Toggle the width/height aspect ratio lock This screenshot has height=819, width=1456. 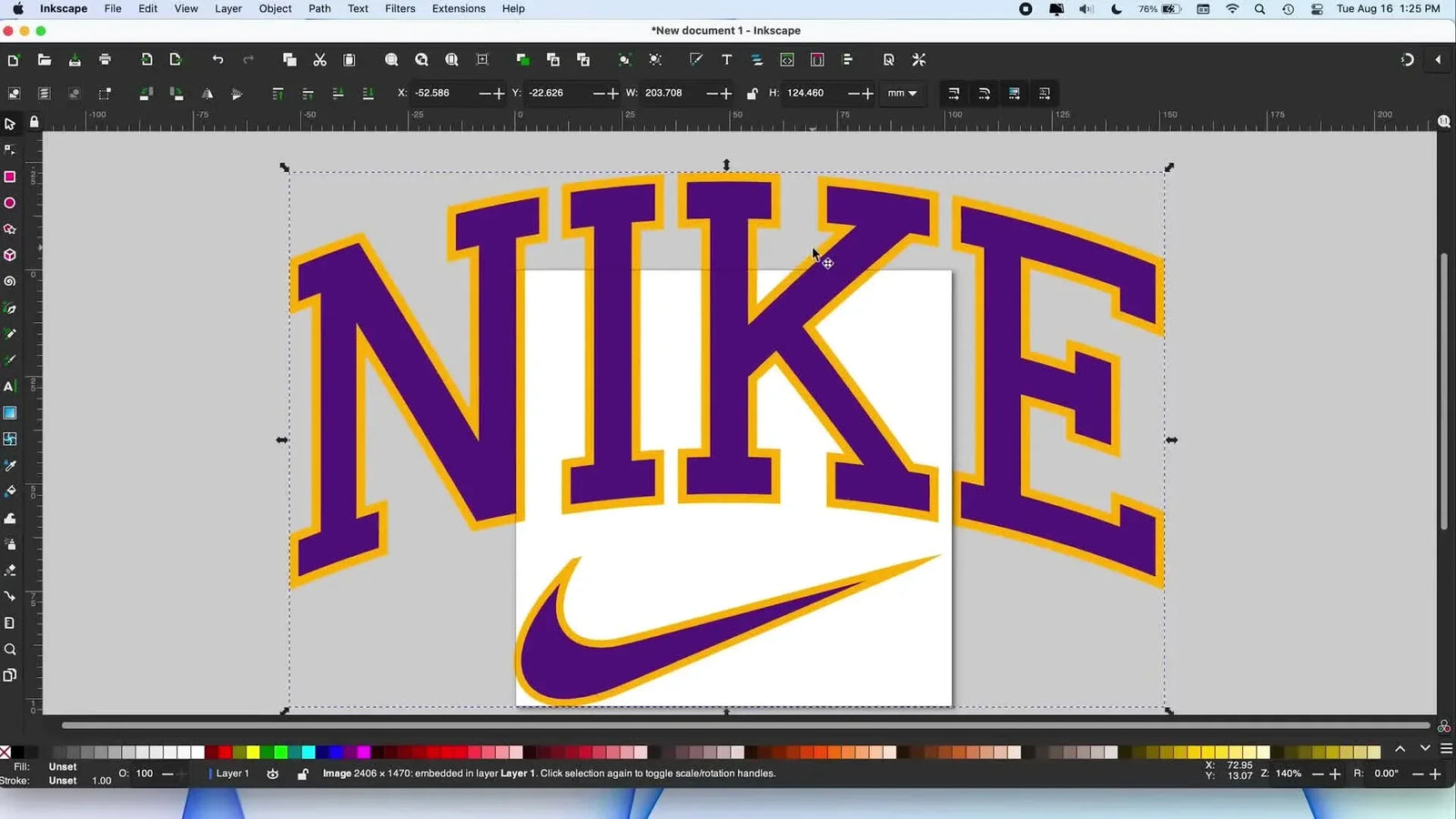752,93
